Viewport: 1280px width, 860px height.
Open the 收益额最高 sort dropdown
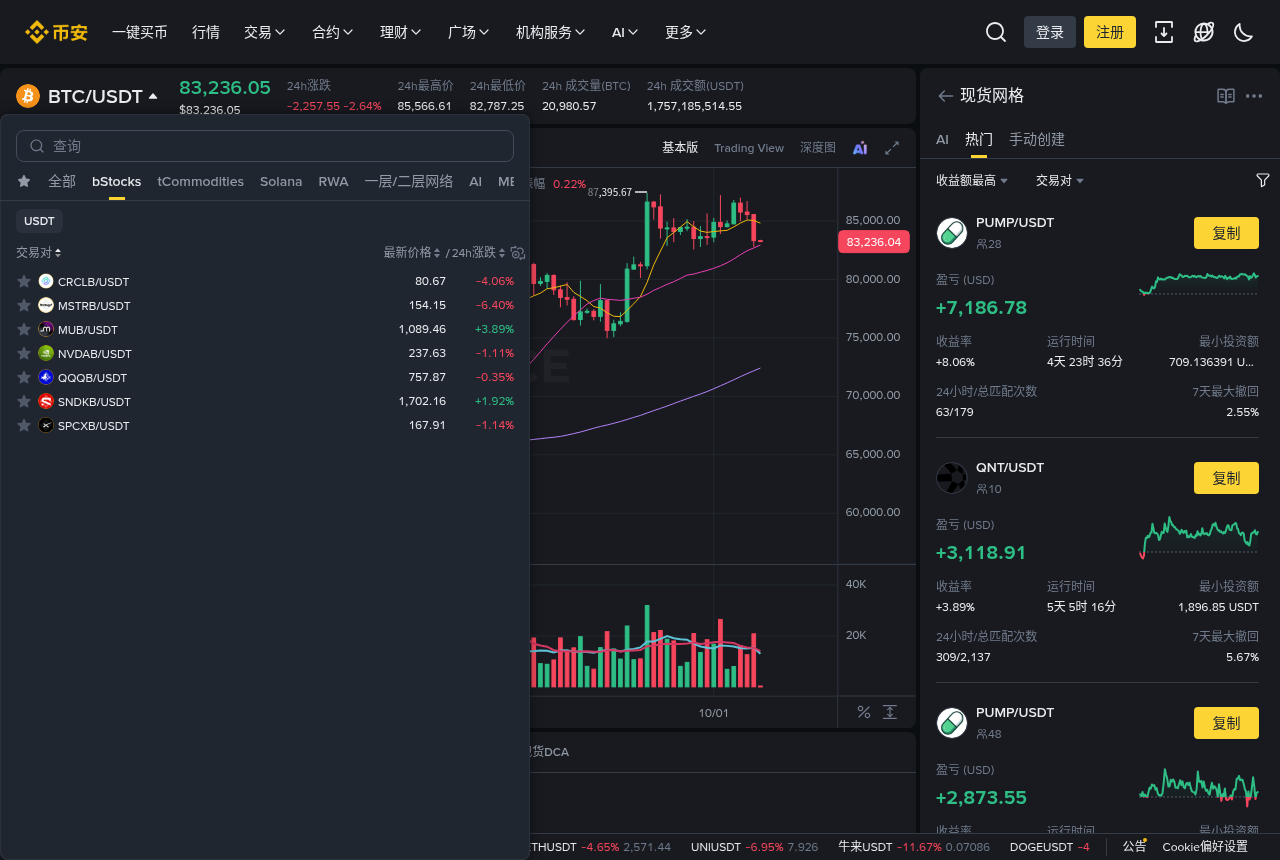(x=972, y=180)
